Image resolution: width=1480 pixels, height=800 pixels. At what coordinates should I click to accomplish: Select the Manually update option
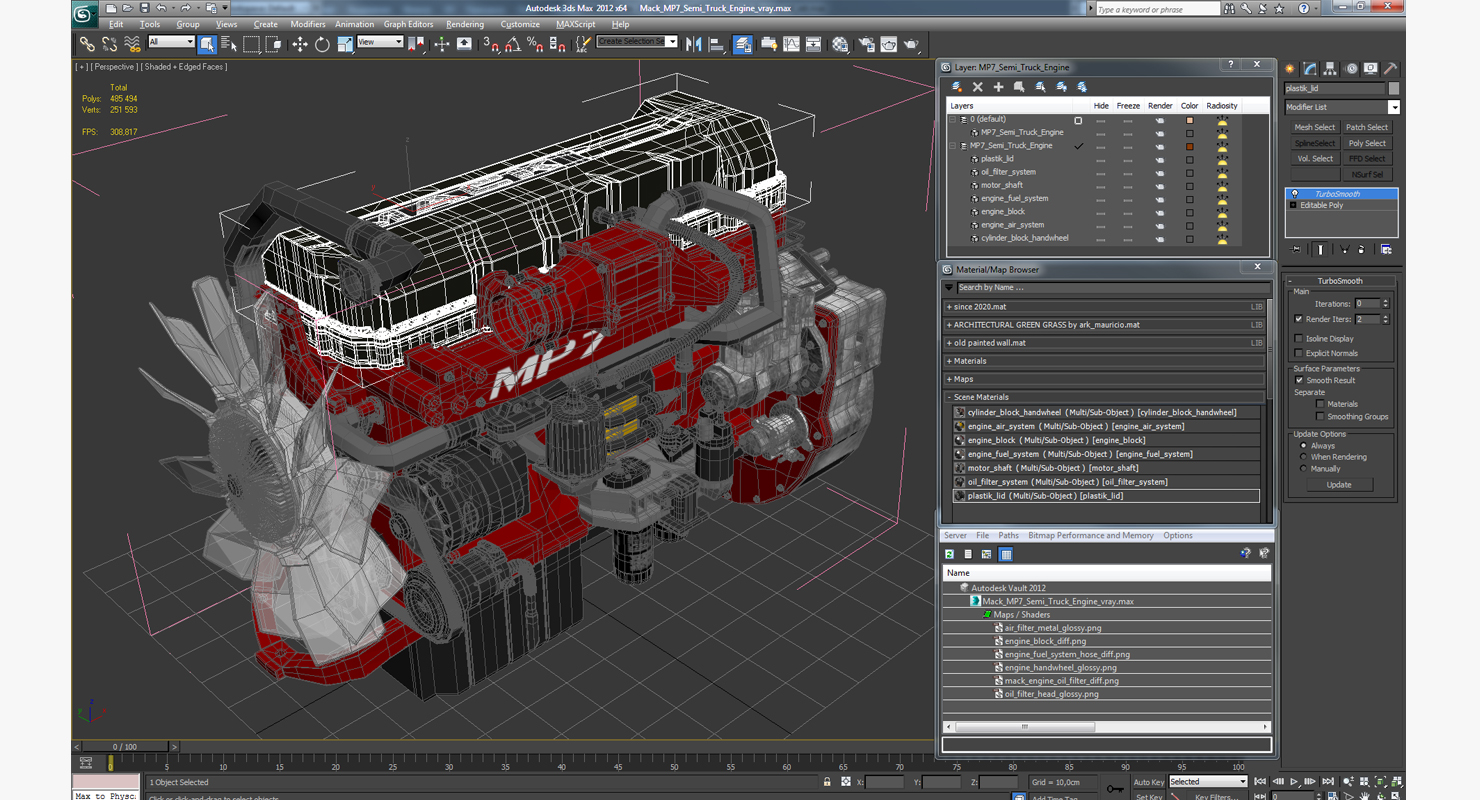pyautogui.click(x=1303, y=468)
